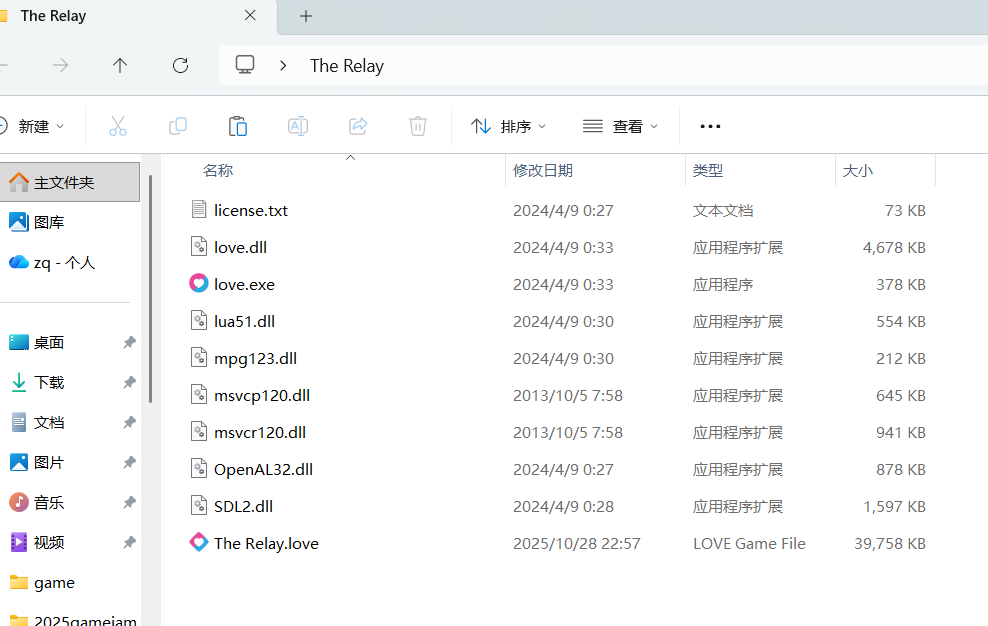988x626 pixels.
Task: Click the Delete trash icon
Action: click(x=418, y=126)
